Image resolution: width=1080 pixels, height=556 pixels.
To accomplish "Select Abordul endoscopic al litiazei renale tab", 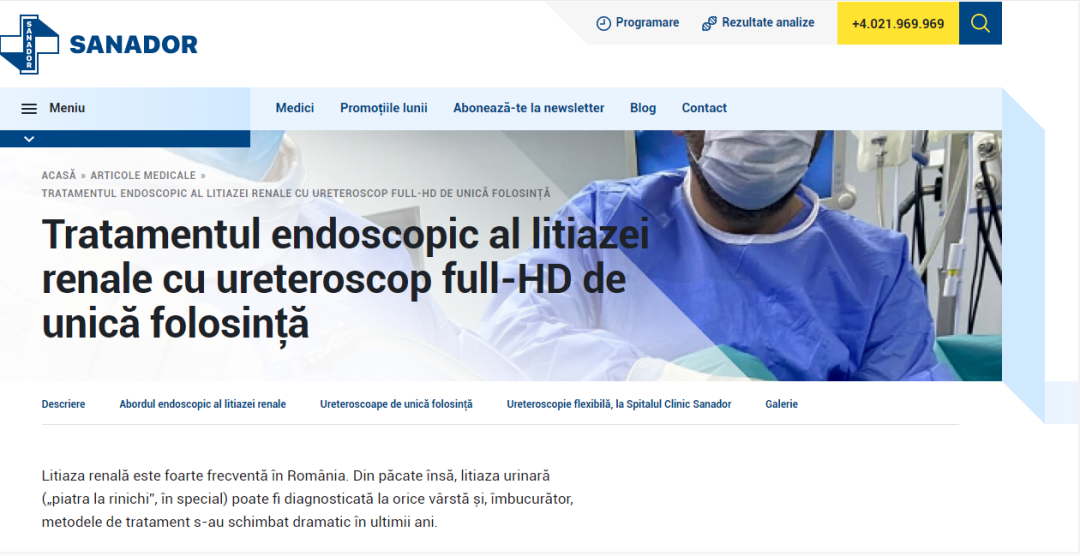I will (x=202, y=404).
